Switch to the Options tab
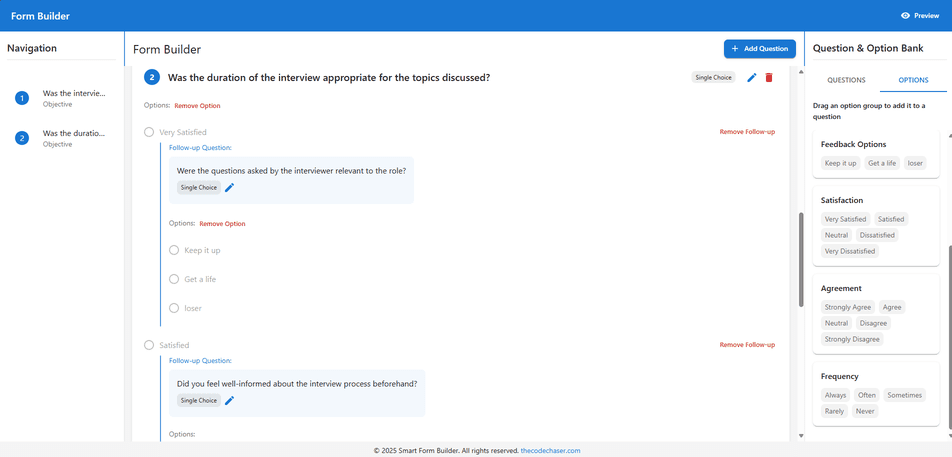 coord(913,80)
